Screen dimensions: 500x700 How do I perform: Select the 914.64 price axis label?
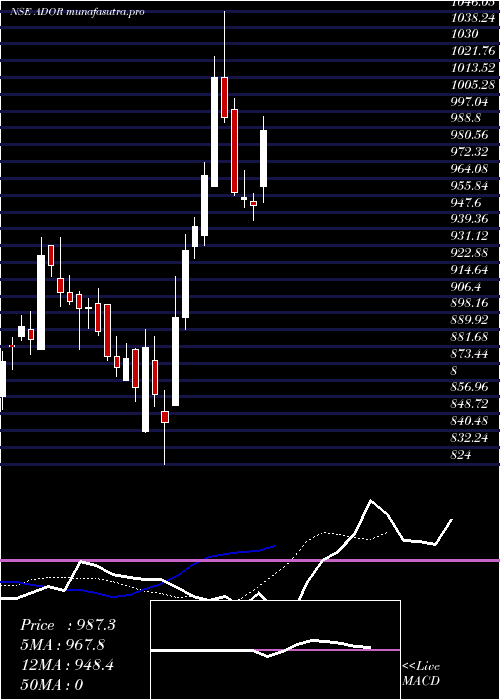click(x=470, y=270)
